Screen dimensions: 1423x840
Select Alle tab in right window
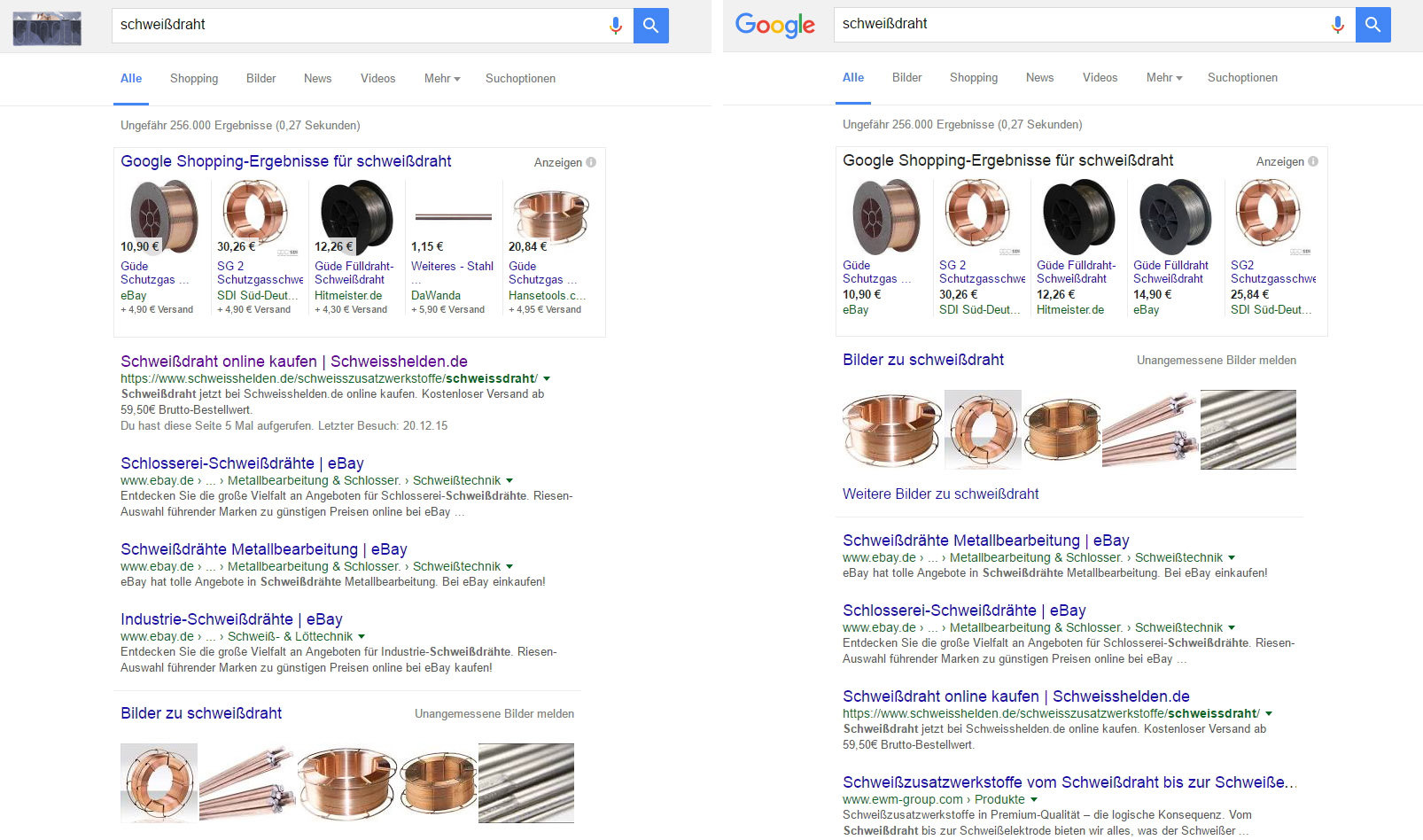853,78
